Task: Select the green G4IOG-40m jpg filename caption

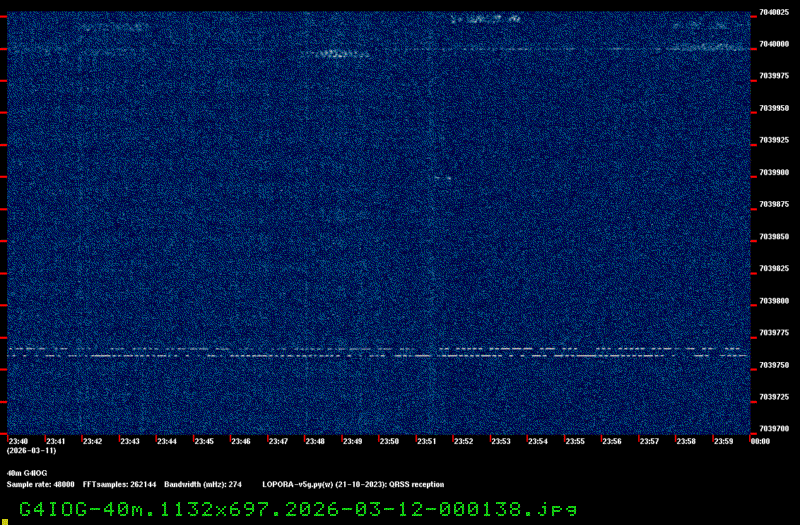Action: [298, 510]
